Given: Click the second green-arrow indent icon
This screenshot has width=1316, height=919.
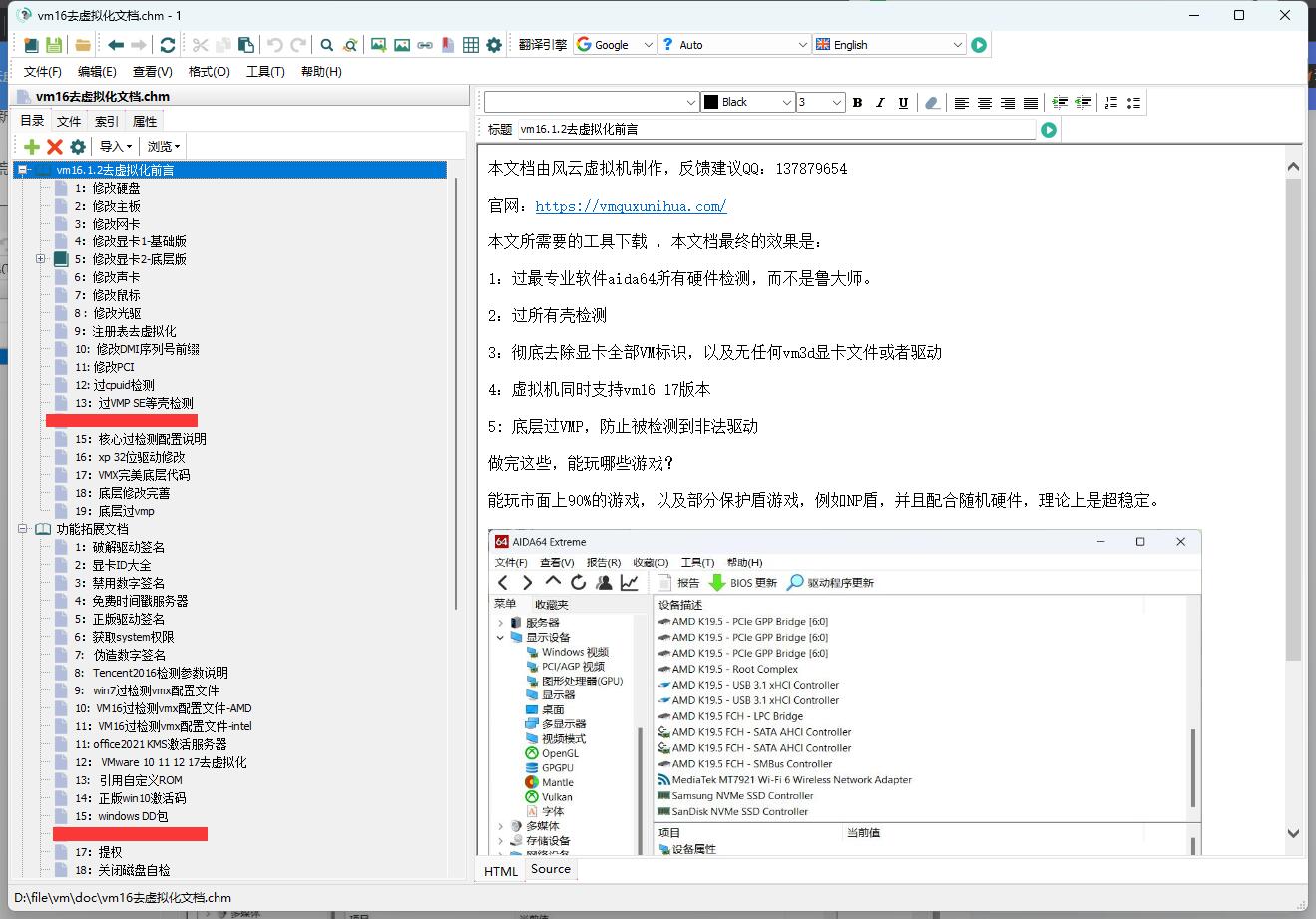Looking at the screenshot, I should (1082, 102).
